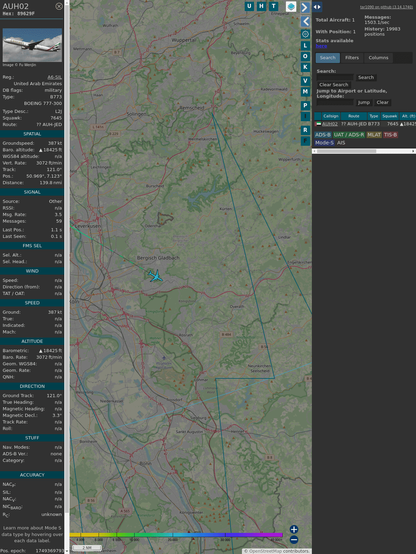The image size is (416, 554).
Task: Toggle sidebar width double-arrow button
Action: pyautogui.click(x=317, y=7)
